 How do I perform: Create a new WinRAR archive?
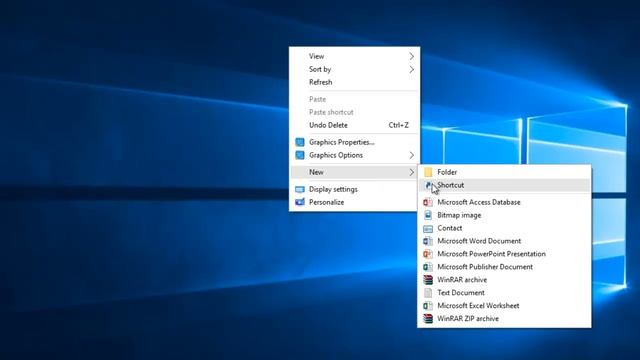[504, 280]
